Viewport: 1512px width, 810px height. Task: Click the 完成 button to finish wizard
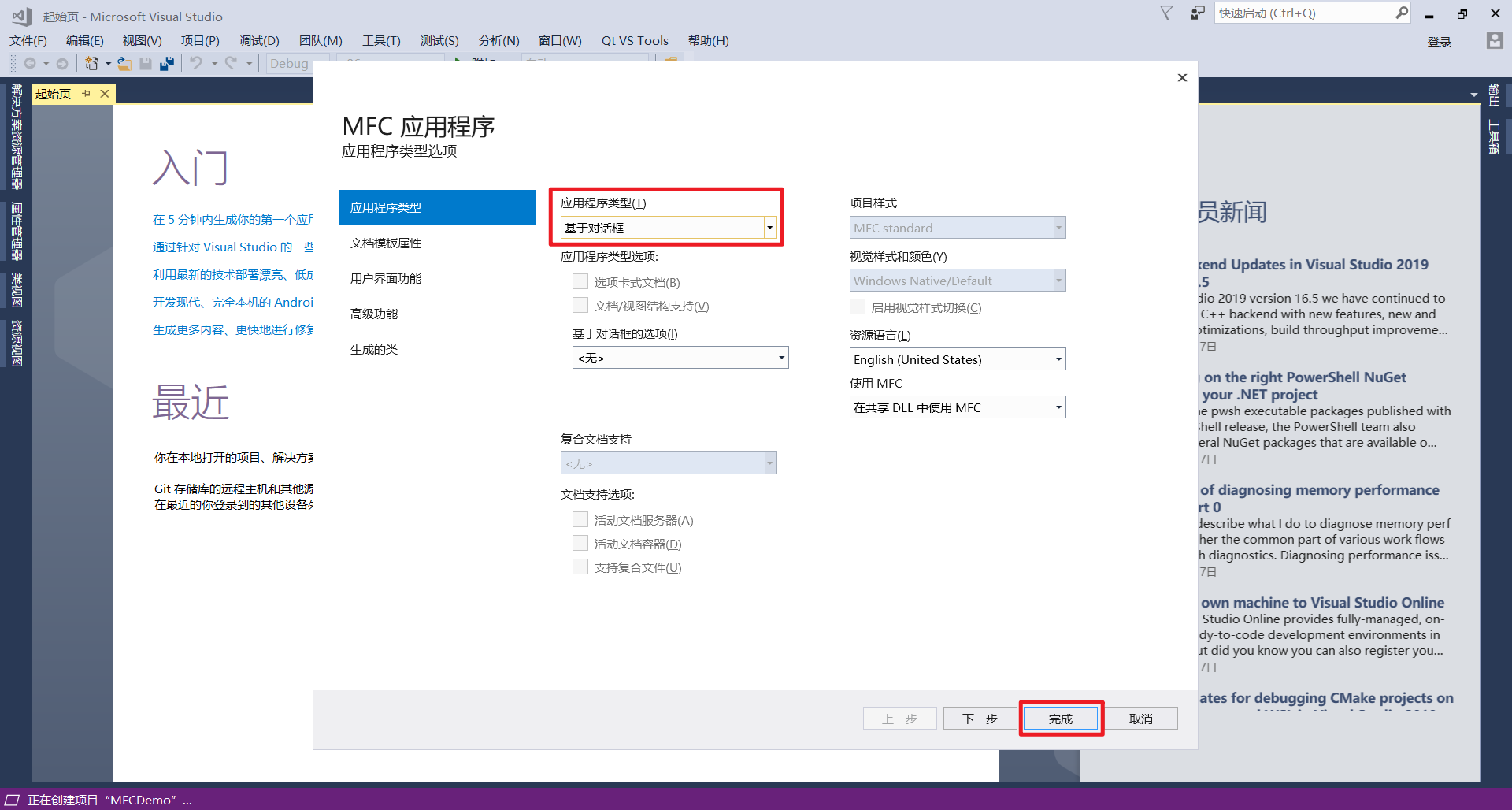1061,719
